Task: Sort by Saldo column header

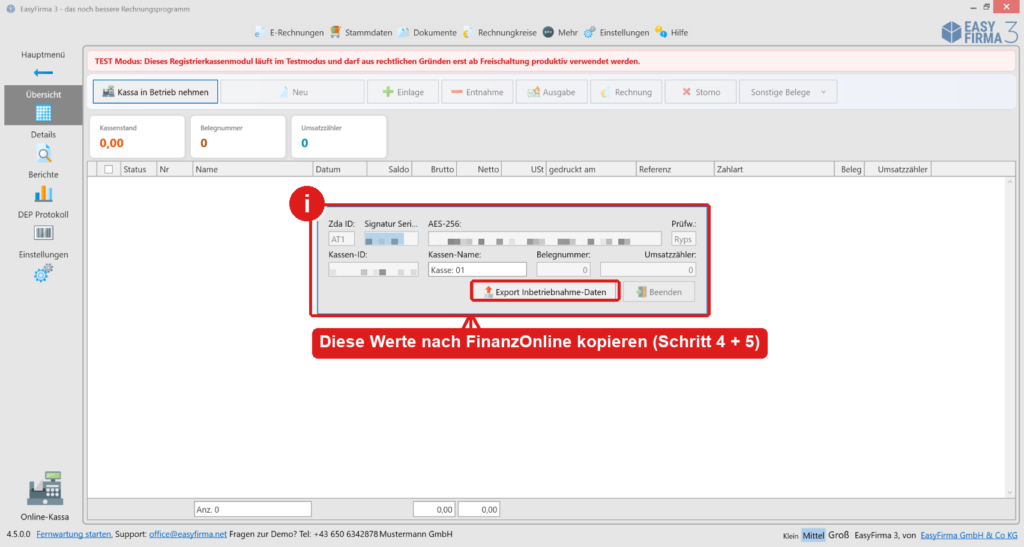Action: (390, 169)
